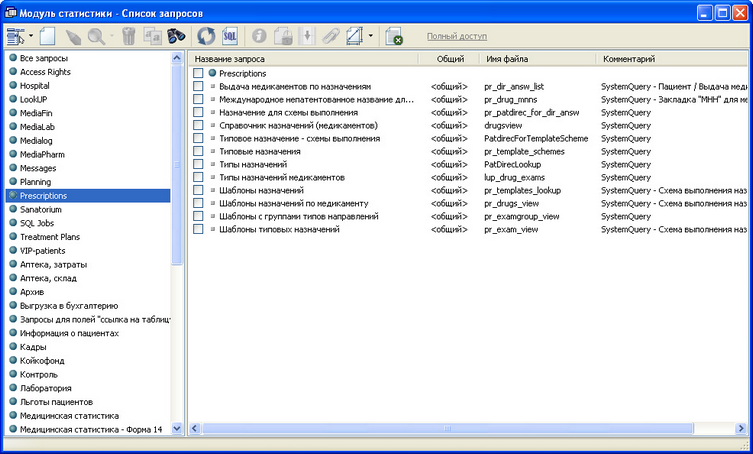Click horizontal scrollbar left arrow
This screenshot has height=454, width=753.
(194, 428)
